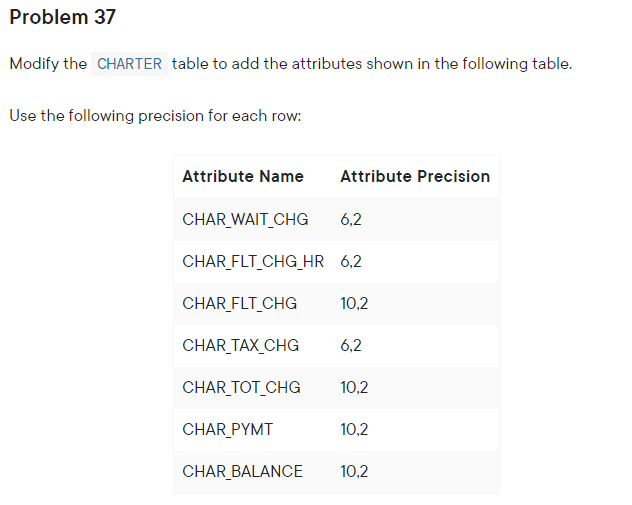Click the 'Use the following precision' sentence
This screenshot has height=505, width=632.
155,116
